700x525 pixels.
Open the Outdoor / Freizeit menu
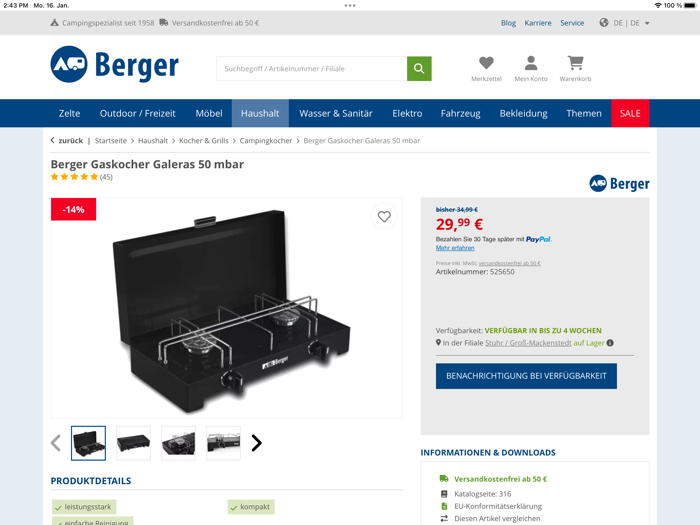click(x=138, y=113)
